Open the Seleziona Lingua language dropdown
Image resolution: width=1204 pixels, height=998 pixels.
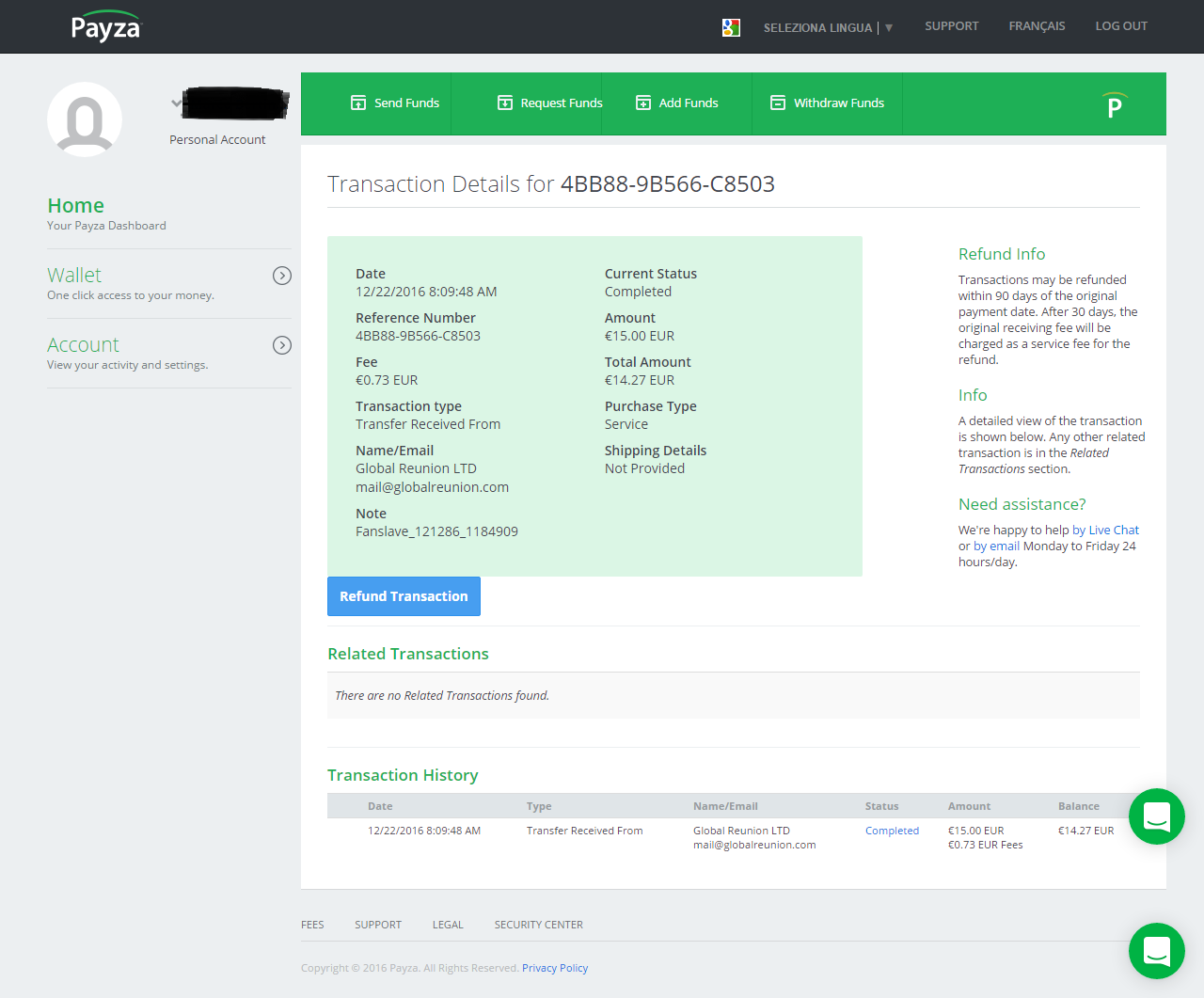828,27
